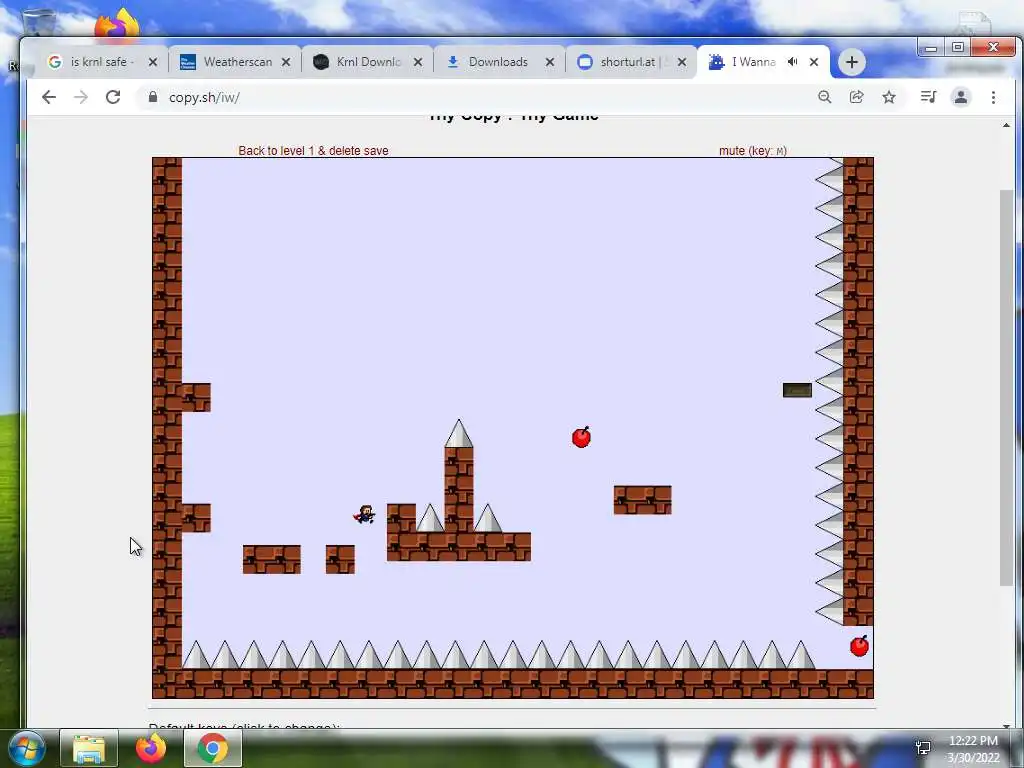This screenshot has width=1024, height=768.
Task: Close the Weatherscan tab
Action: pyautogui.click(x=286, y=62)
